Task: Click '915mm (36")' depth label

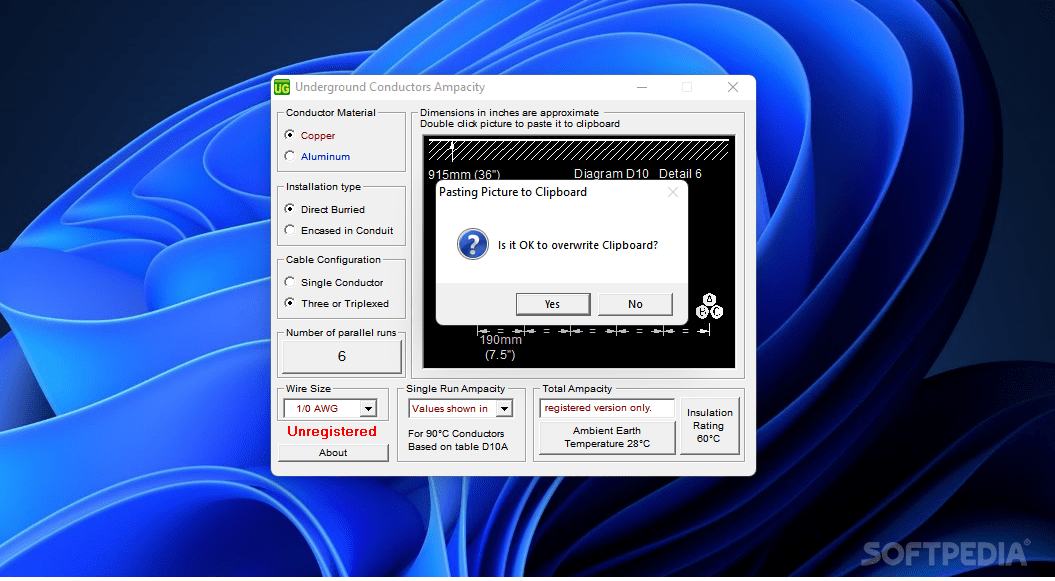Action: (464, 175)
